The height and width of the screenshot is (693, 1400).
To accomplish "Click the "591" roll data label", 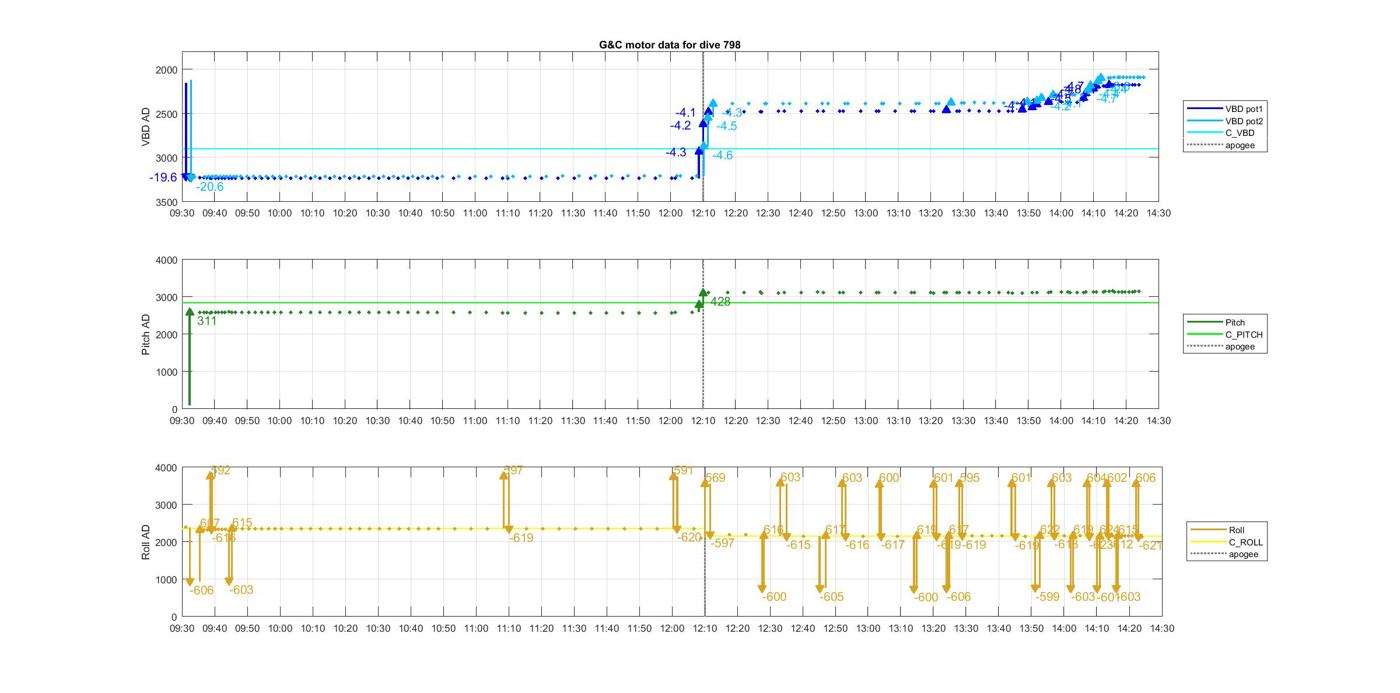I will pos(684,470).
